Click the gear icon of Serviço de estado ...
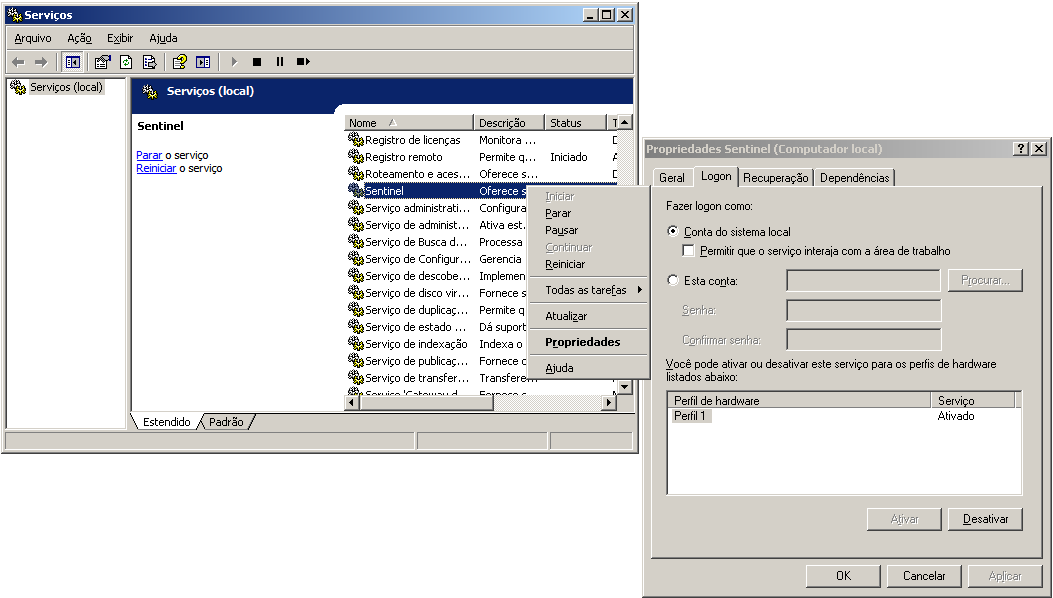 point(355,327)
